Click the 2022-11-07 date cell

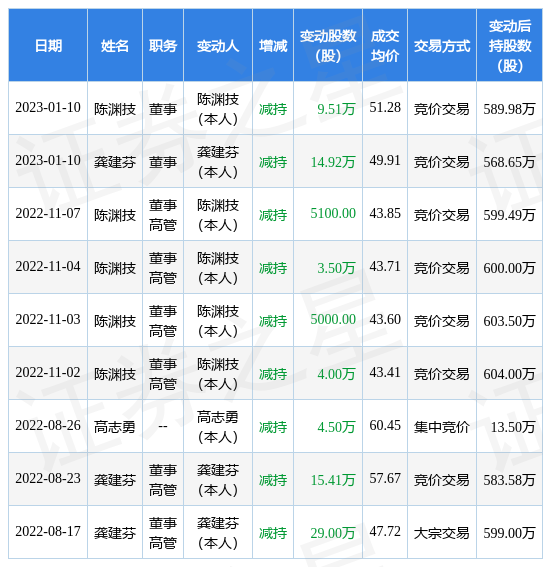48,214
